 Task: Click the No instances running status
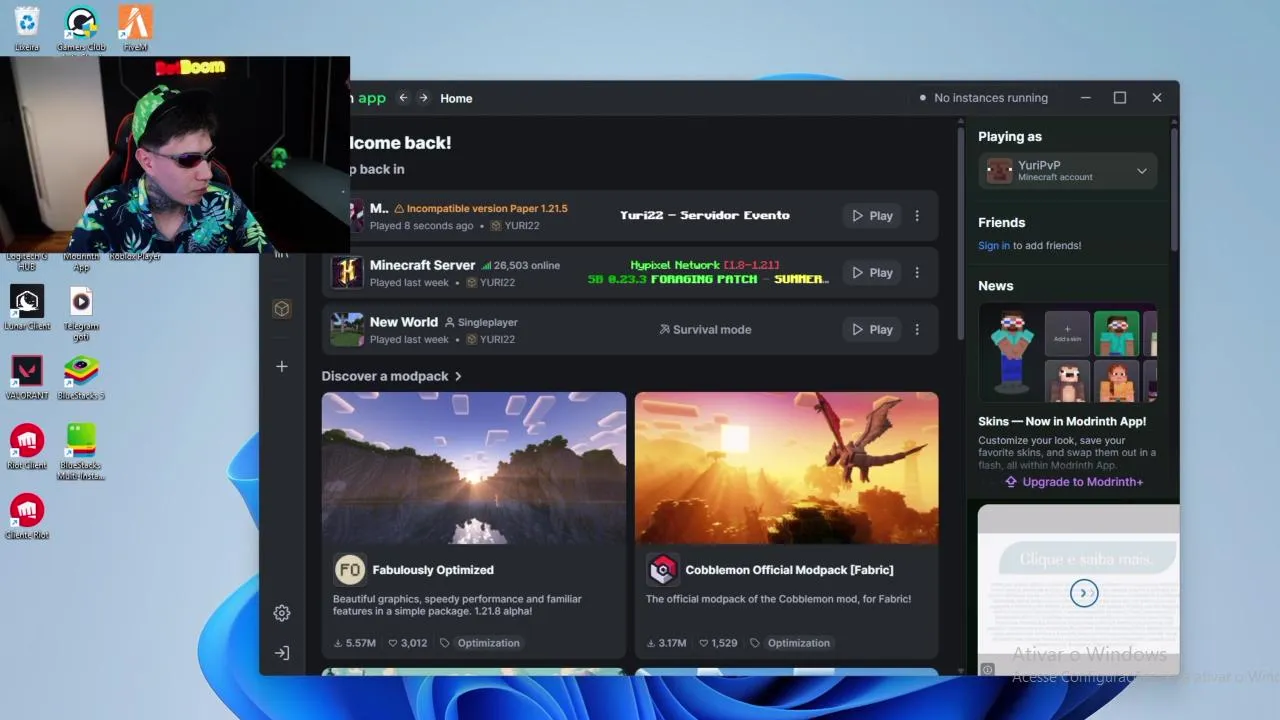coord(984,98)
